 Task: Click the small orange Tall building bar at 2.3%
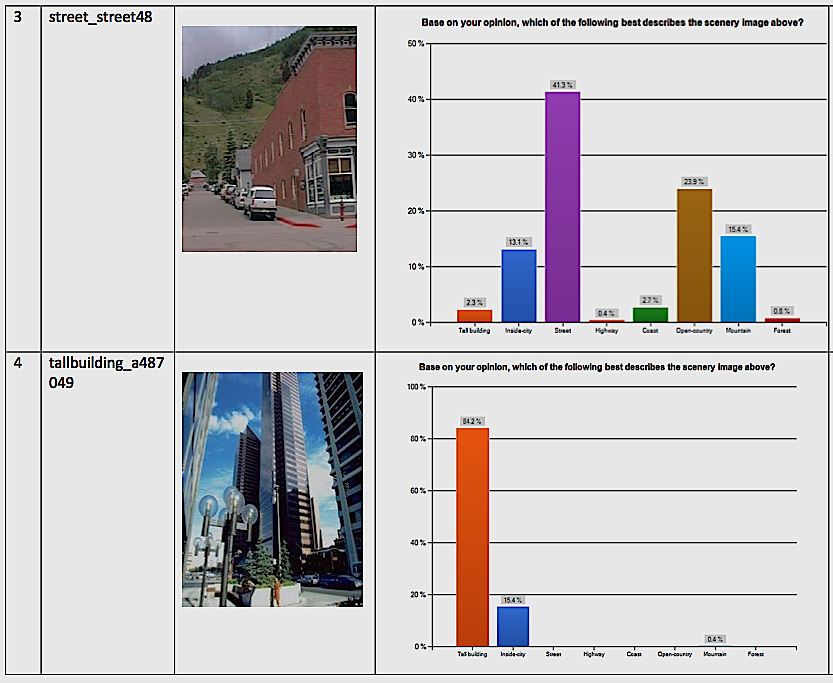474,316
